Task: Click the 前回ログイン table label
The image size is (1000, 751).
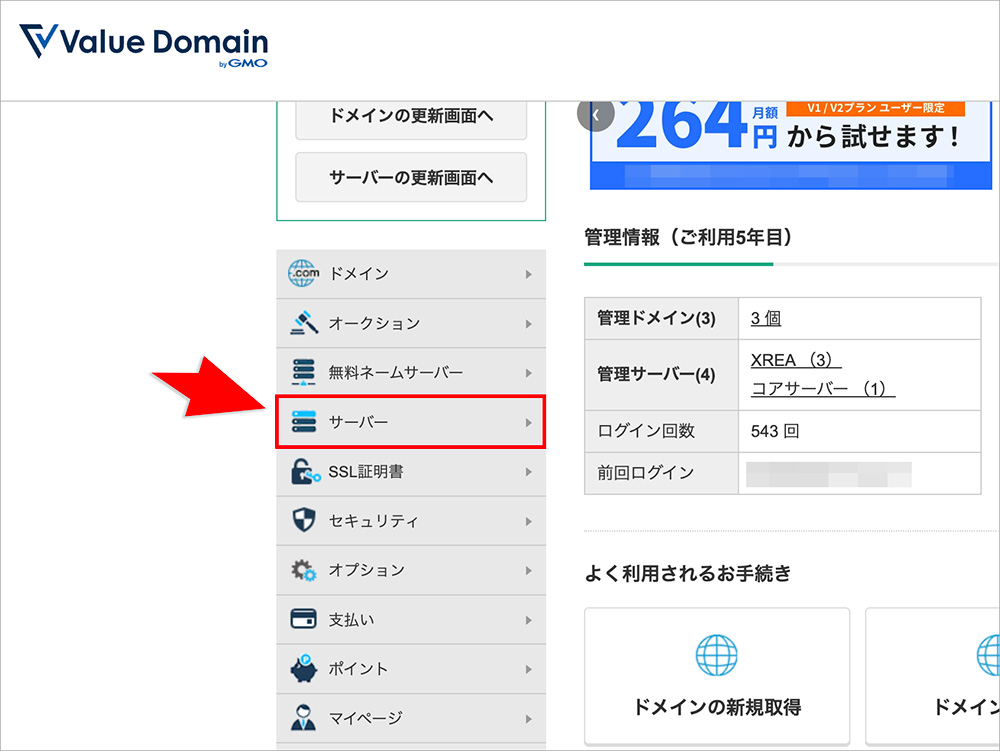Action: [645, 472]
